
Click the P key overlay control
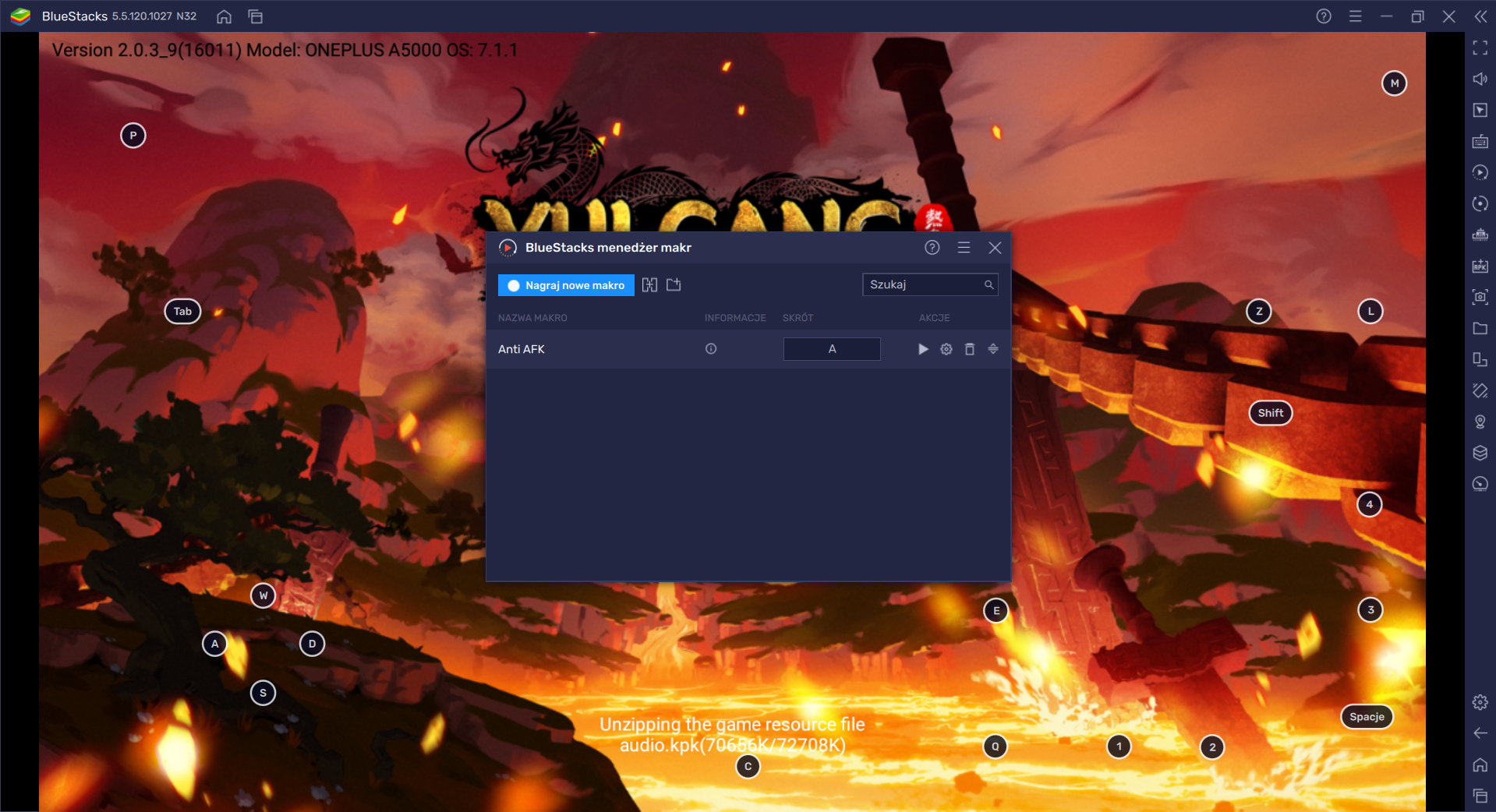click(x=133, y=136)
